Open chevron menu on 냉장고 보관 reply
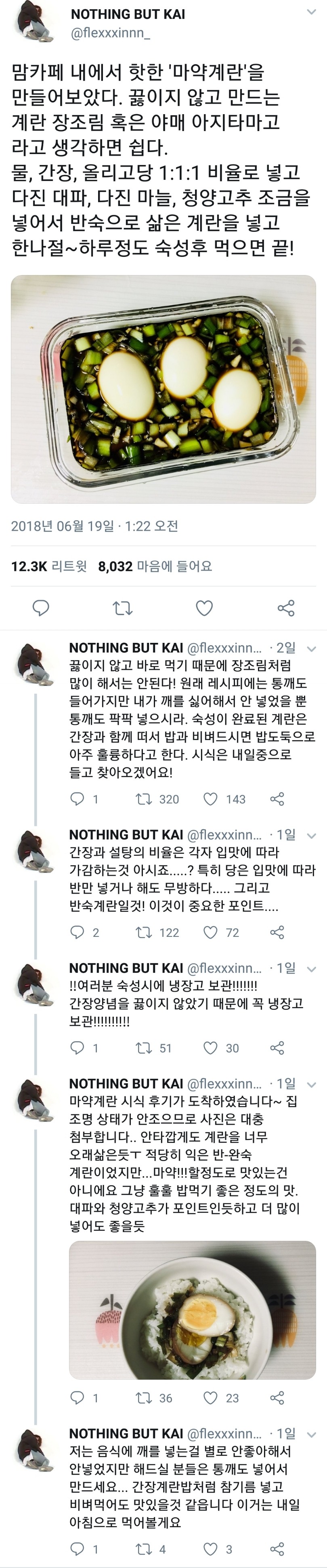 (311, 969)
